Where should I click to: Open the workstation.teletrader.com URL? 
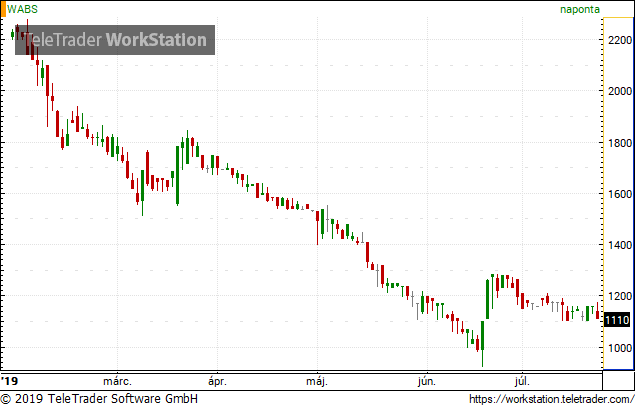pyautogui.click(x=552, y=399)
